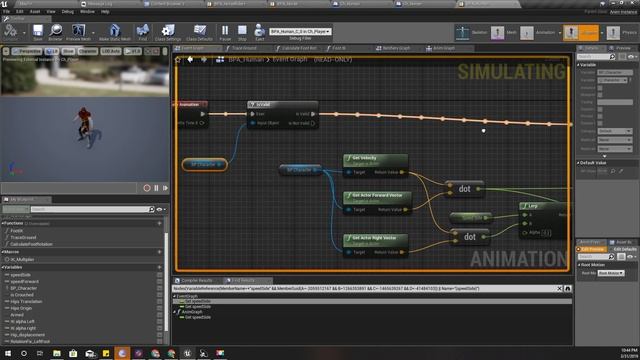Screen dimensions: 640x360
Task: Click the Edit Defaults button
Action: tap(624, 249)
